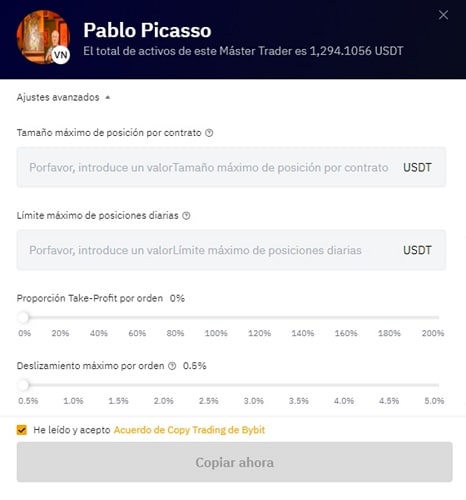The height and width of the screenshot is (500, 466).
Task: Click info icon beside Límite máximo de posiciones diarias
Action: [186, 216]
